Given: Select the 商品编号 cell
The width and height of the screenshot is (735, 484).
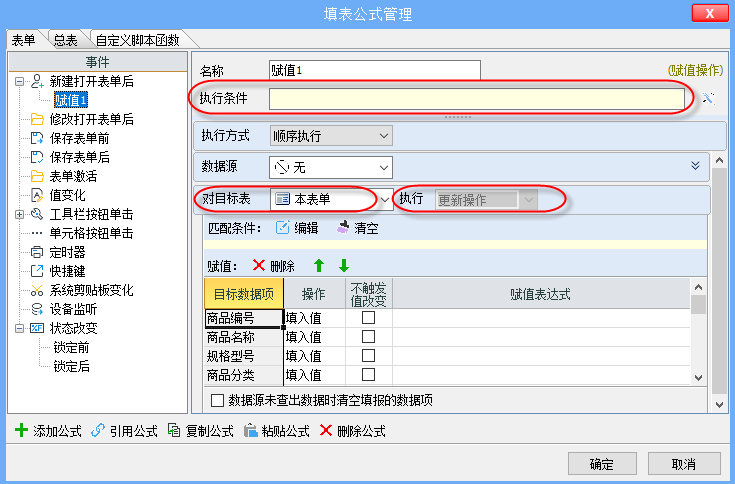Looking at the screenshot, I should coord(244,318).
